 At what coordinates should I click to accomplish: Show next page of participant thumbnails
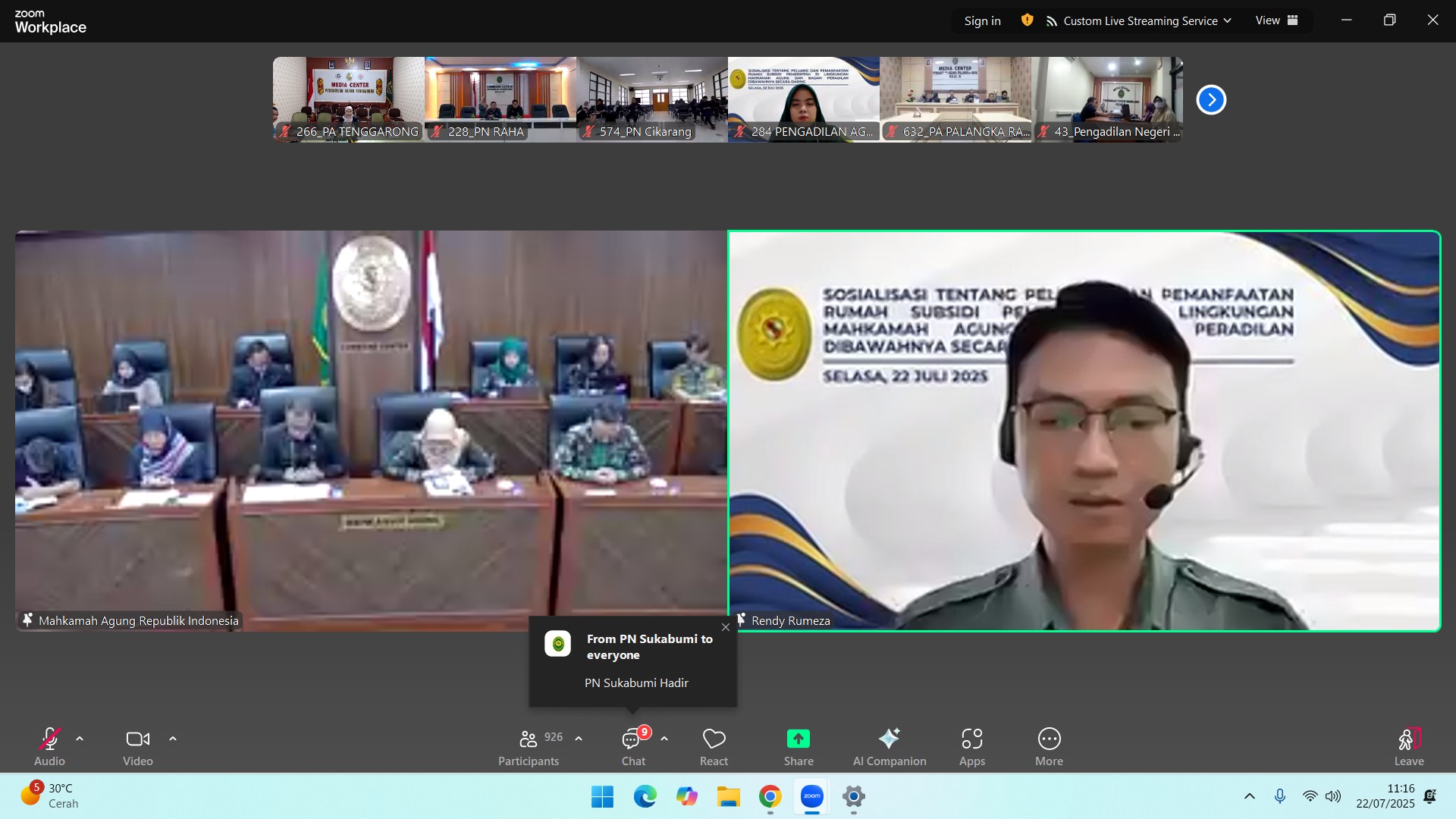pyautogui.click(x=1211, y=99)
